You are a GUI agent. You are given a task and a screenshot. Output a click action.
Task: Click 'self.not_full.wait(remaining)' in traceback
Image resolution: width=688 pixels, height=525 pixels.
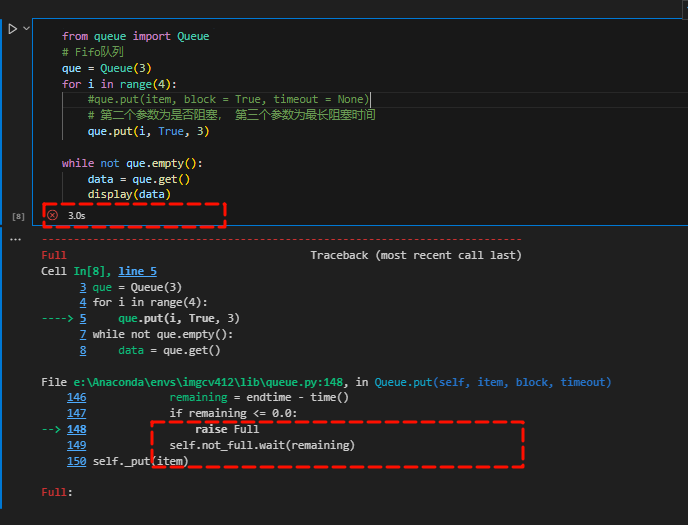tap(262, 445)
